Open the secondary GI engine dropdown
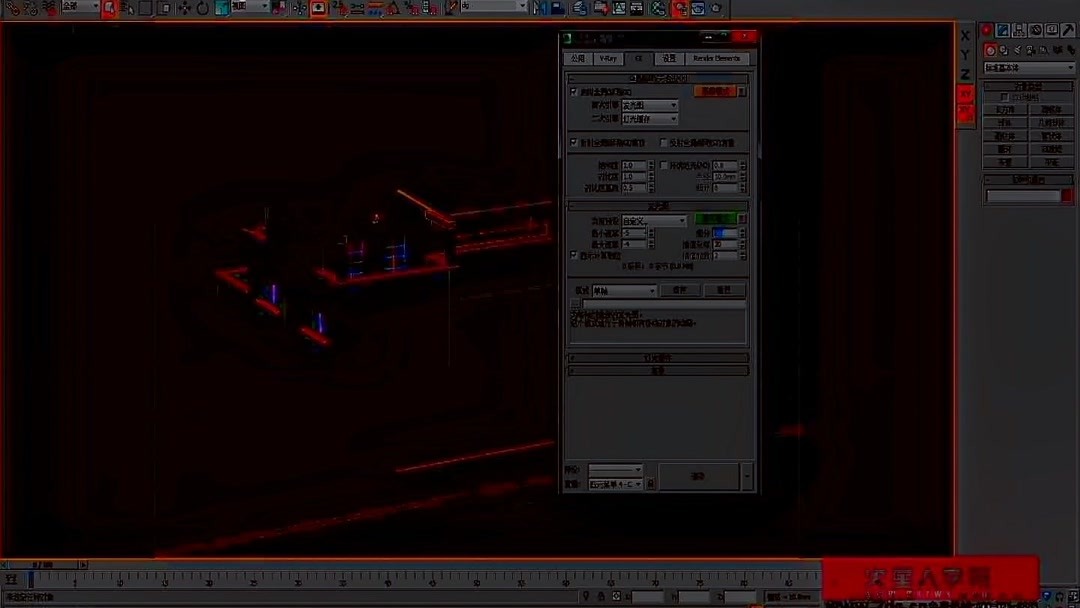Image resolution: width=1080 pixels, height=608 pixels. [648, 118]
